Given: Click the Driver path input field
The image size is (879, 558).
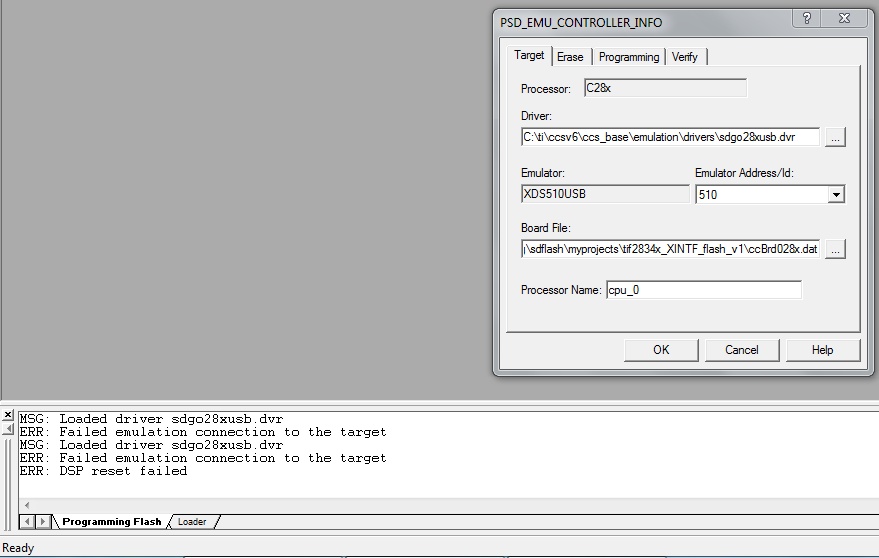Looking at the screenshot, I should 670,137.
